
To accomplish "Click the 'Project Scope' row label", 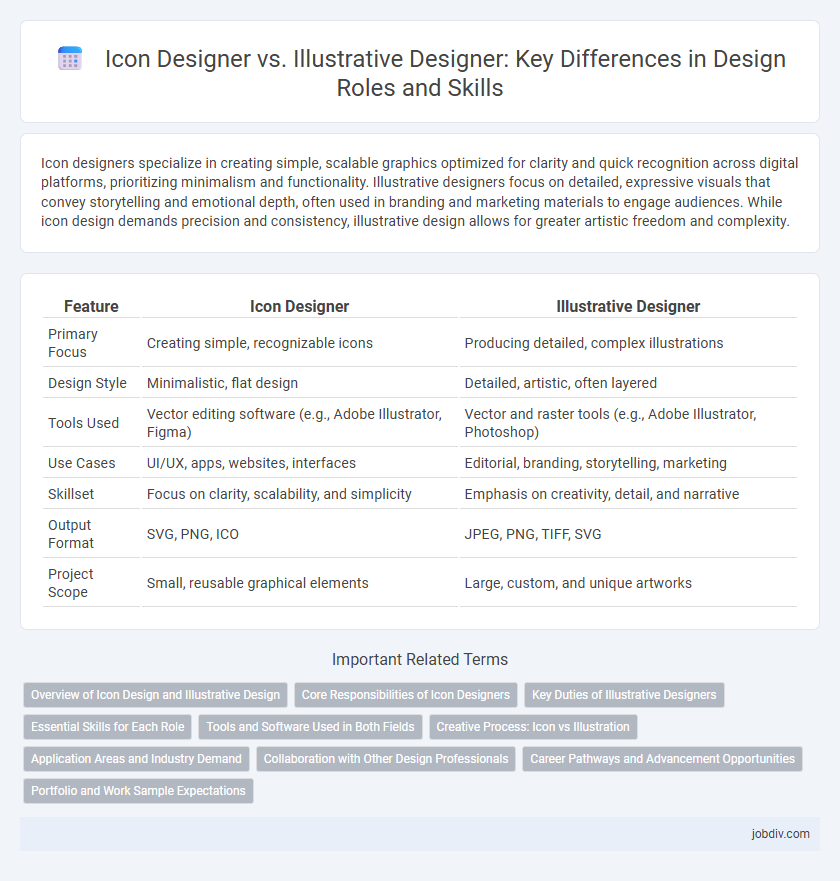I will pos(91,583).
